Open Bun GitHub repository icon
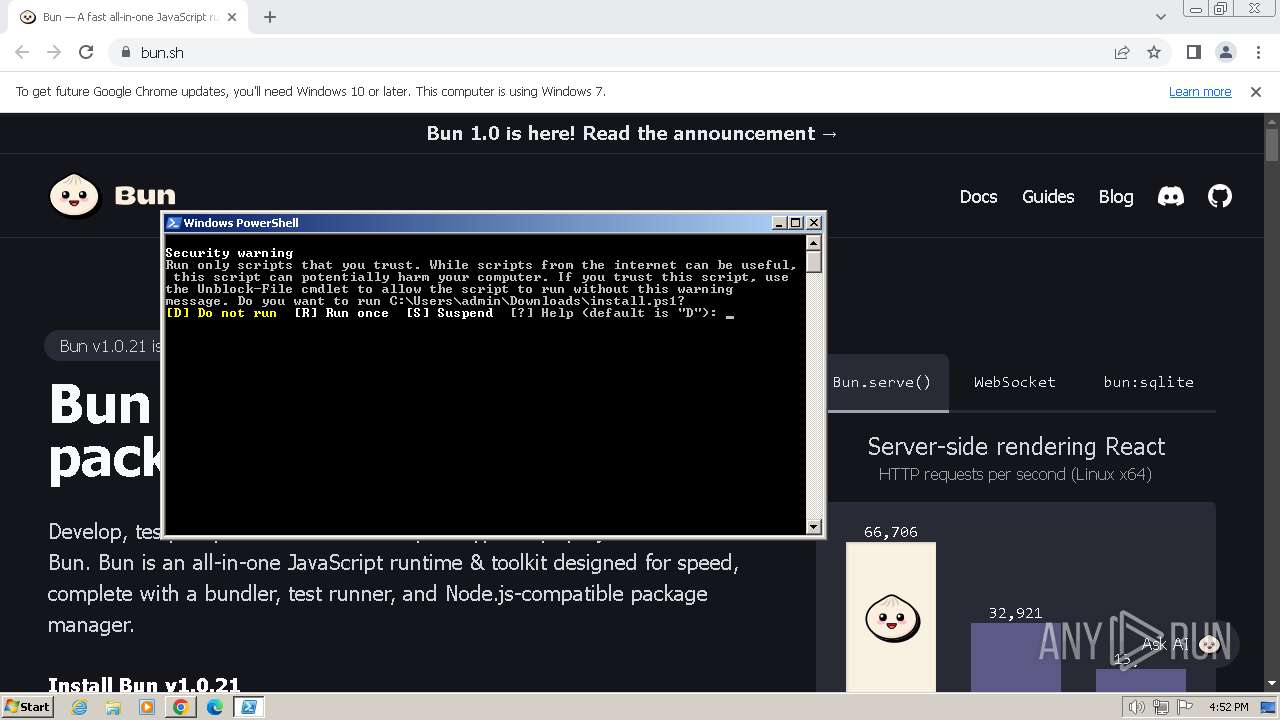This screenshot has width=1280, height=720. [1220, 197]
